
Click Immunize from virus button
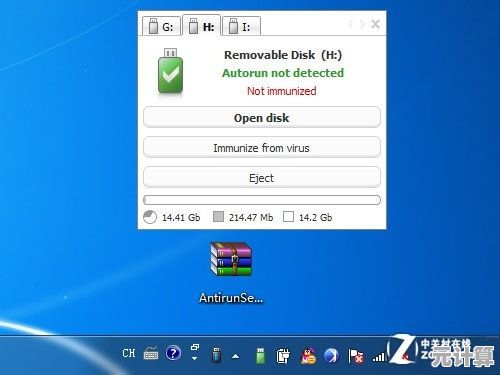pos(262,147)
